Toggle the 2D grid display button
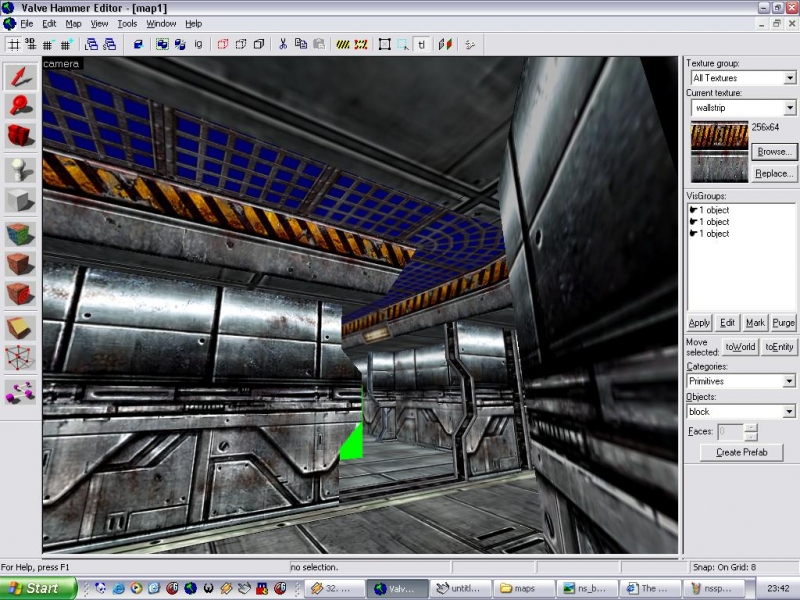The image size is (800, 600). click(x=13, y=44)
